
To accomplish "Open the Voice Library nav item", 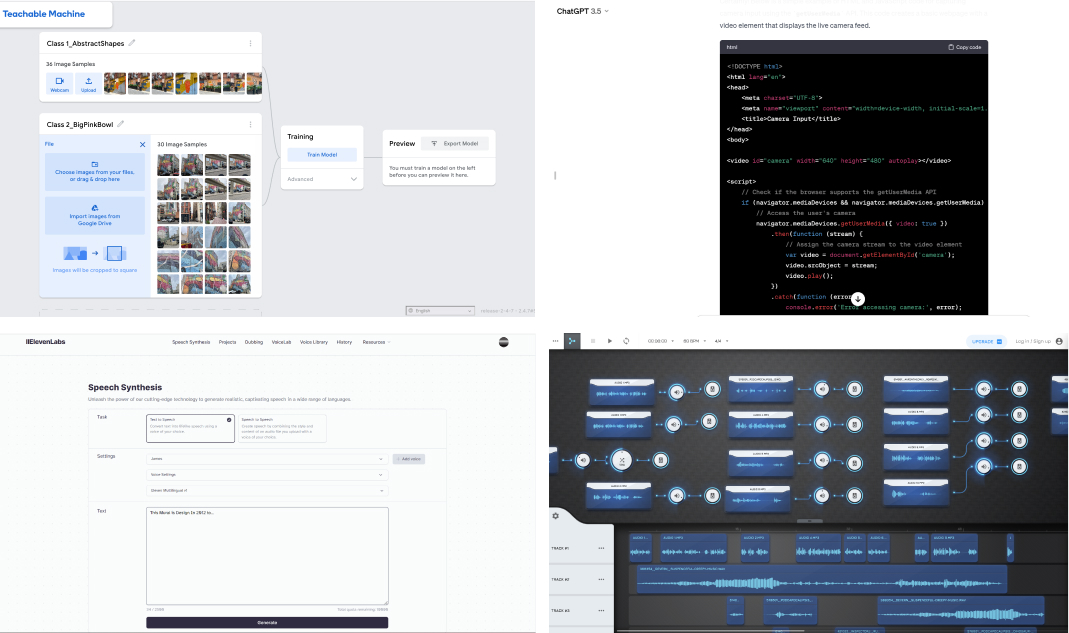I will coord(314,342).
